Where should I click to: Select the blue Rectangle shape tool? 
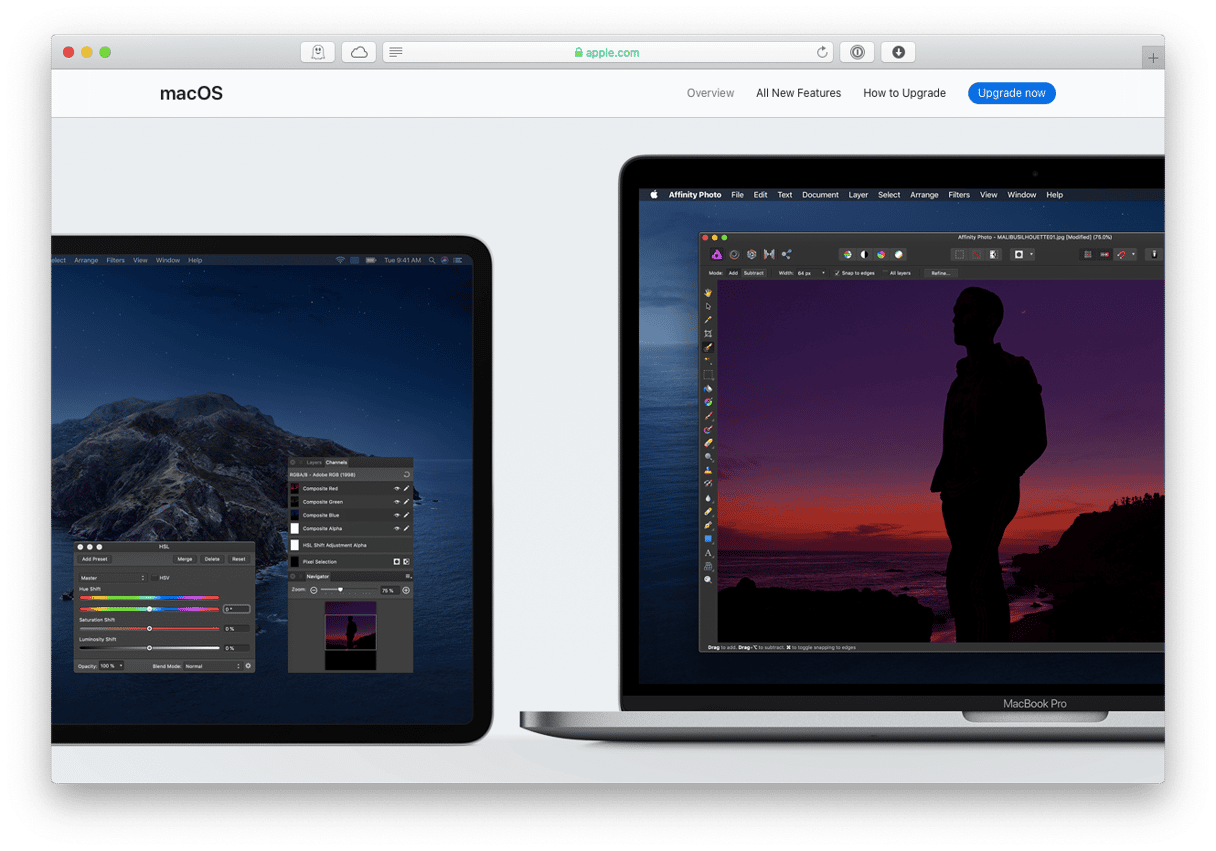(x=708, y=539)
